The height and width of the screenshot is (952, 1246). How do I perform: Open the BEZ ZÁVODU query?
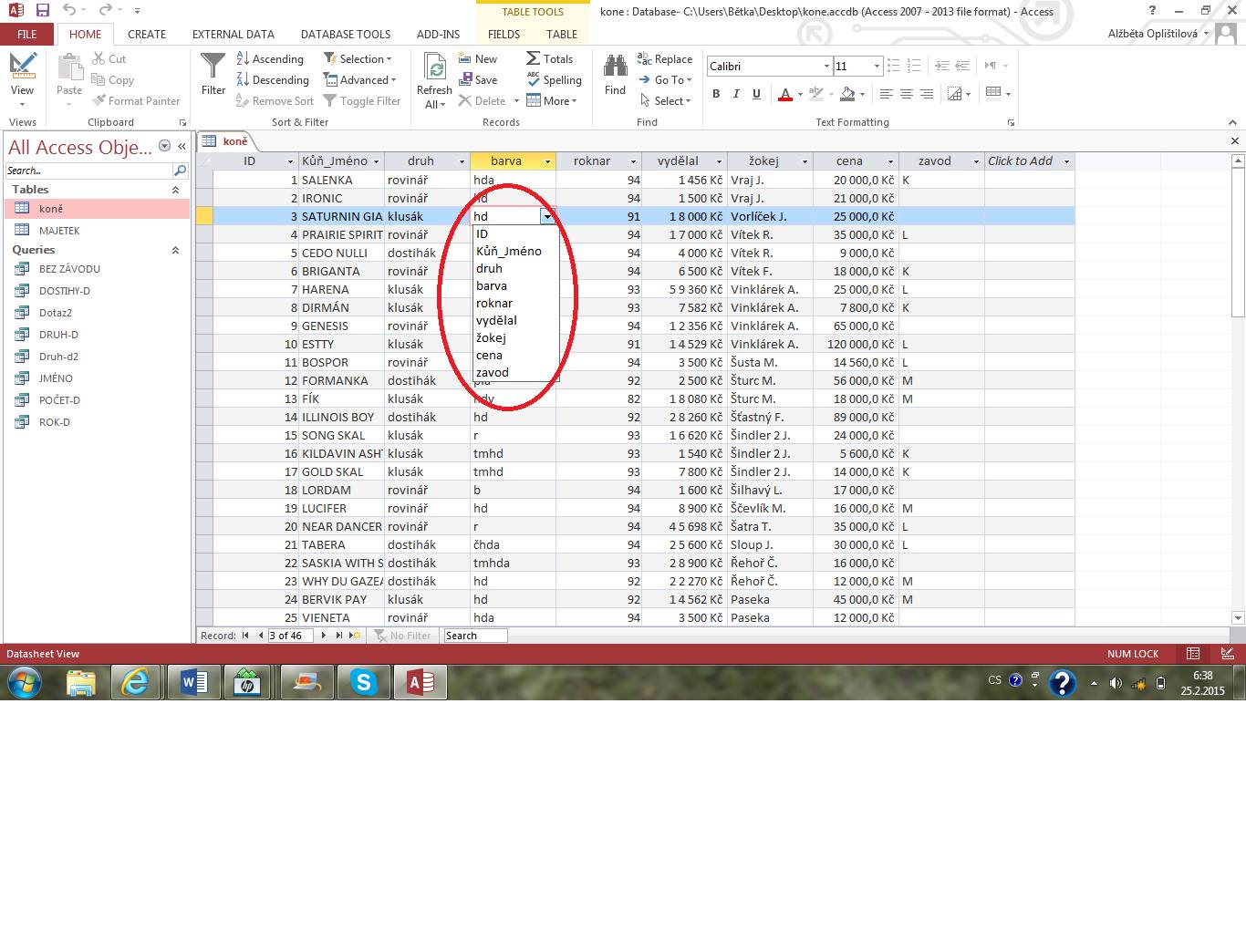tap(97, 269)
